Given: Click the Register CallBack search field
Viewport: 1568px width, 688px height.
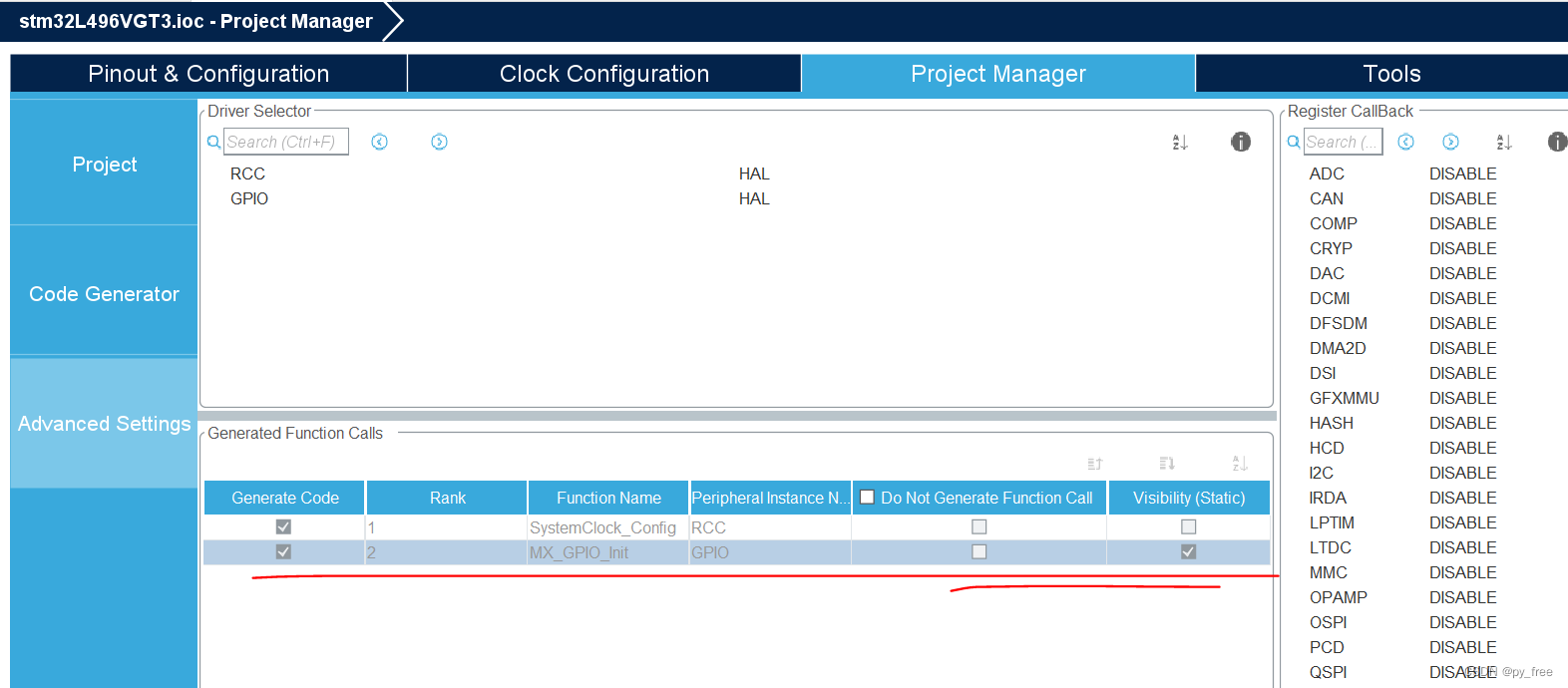Looking at the screenshot, I should (1343, 142).
